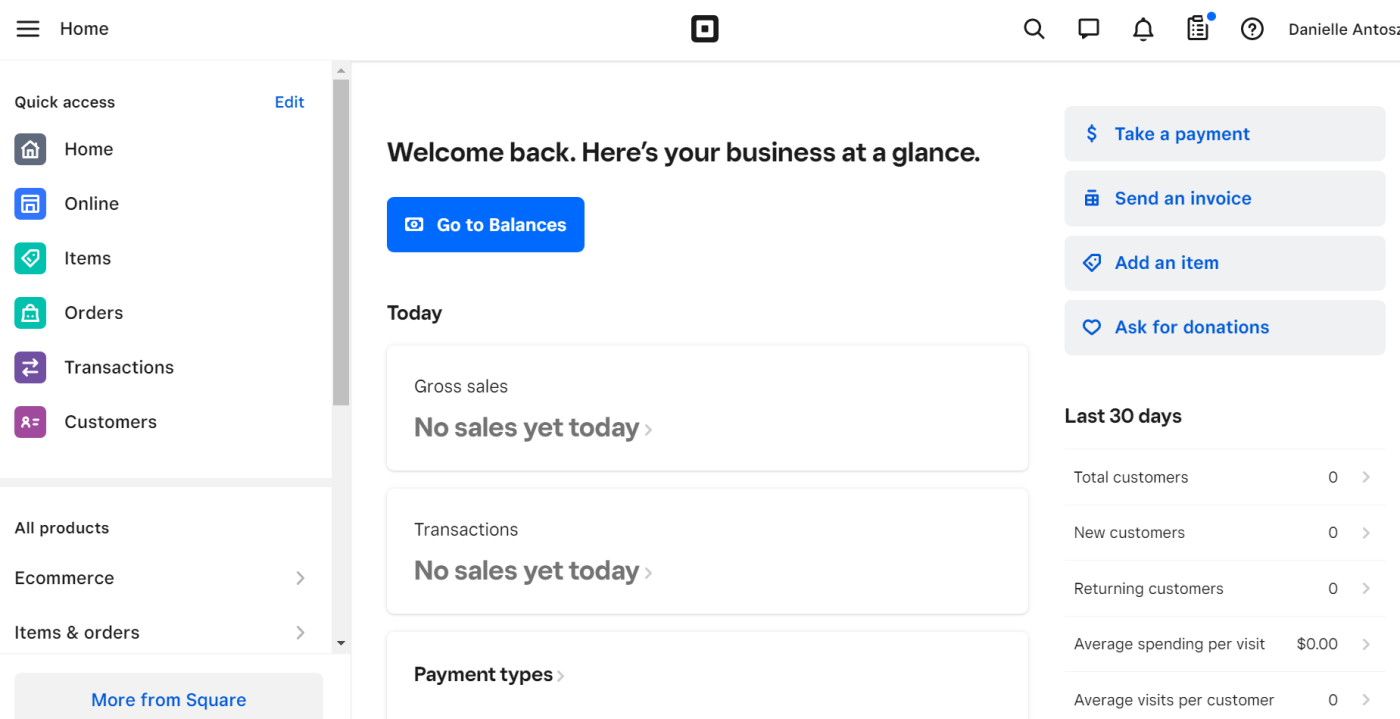Open the setup guide clipboard icon
The width and height of the screenshot is (1400, 719).
pos(1198,28)
